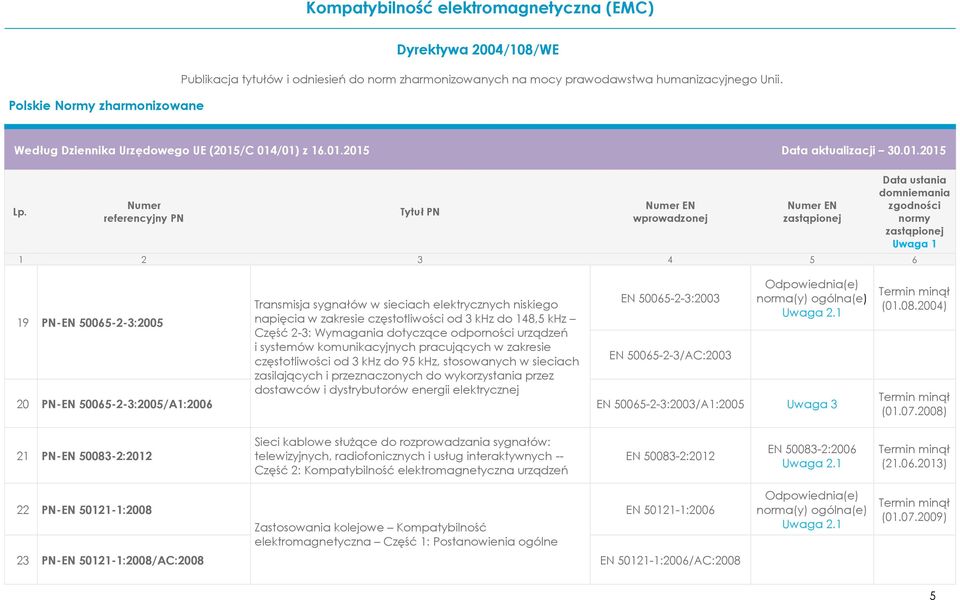Viewport: 960px width, 600px height.
Task: Click the Tytuł PN column header
Action: [420, 212]
